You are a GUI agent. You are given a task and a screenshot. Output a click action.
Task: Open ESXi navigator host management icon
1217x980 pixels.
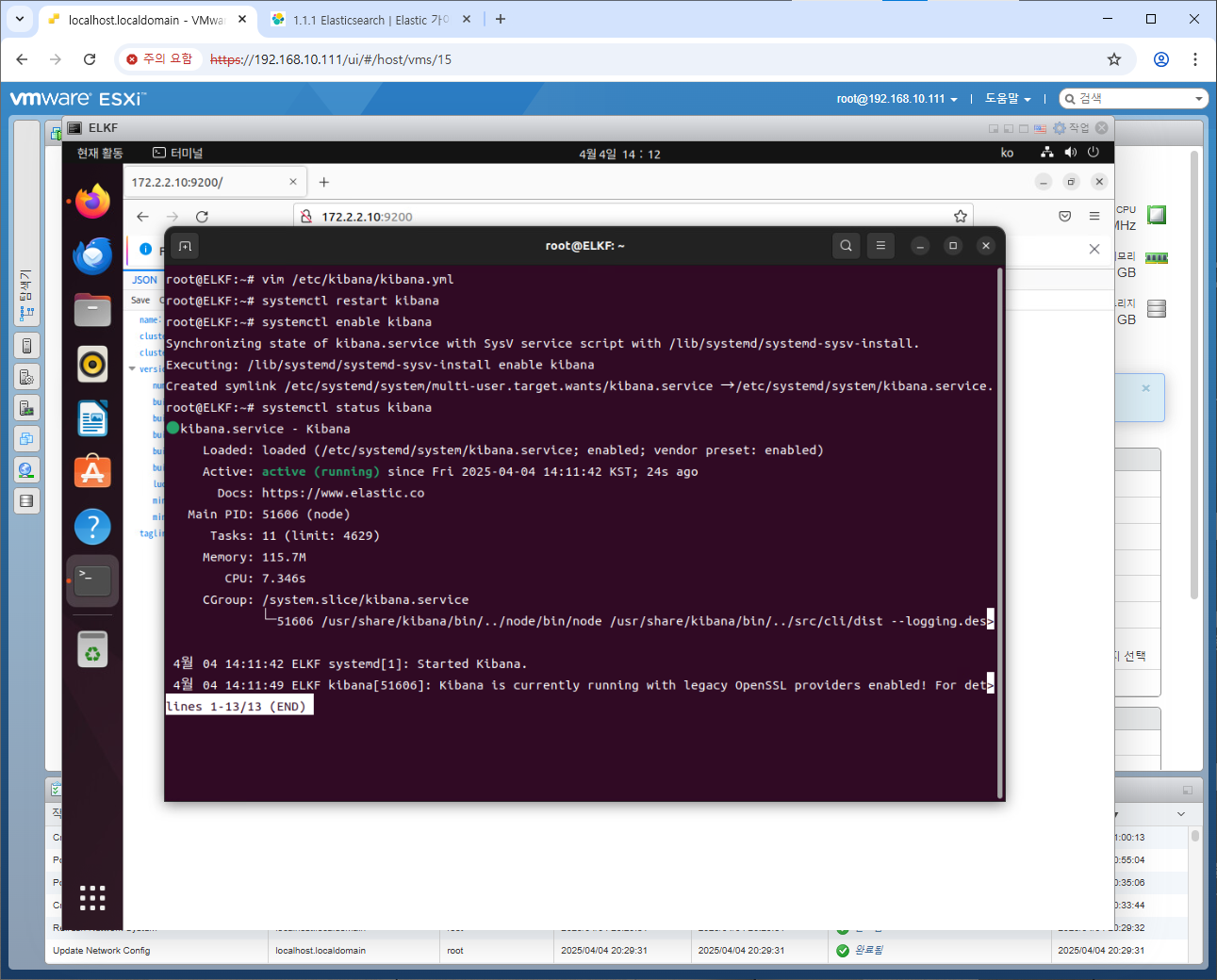[x=27, y=377]
